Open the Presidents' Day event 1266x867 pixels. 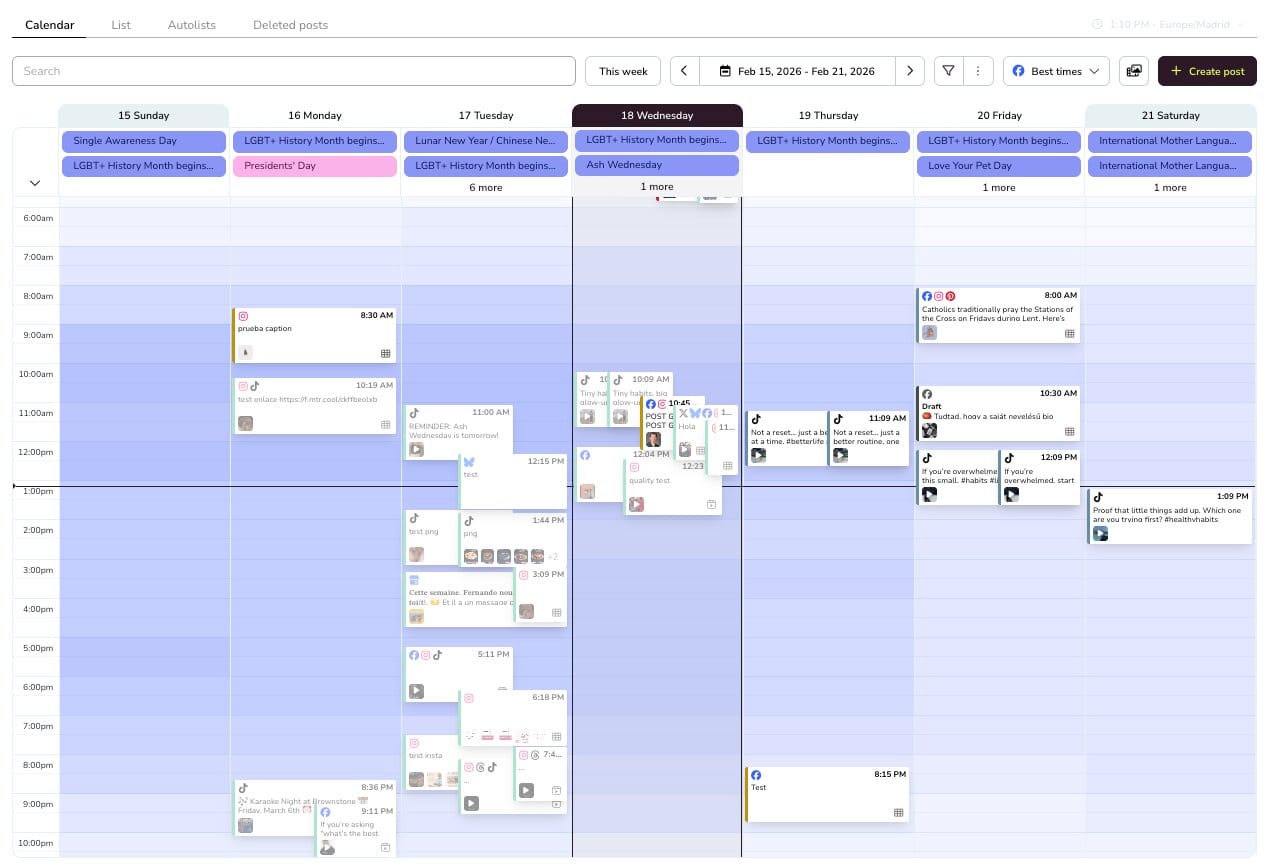click(315, 166)
